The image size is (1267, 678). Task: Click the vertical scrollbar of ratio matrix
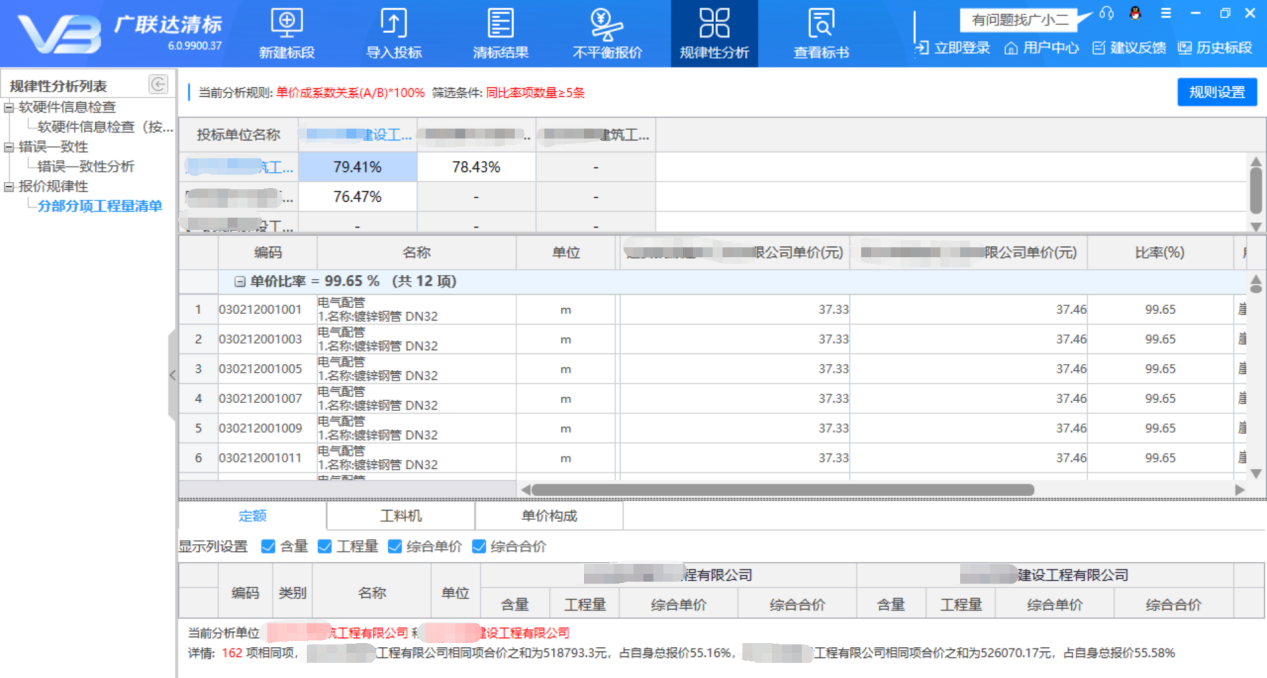(1256, 190)
